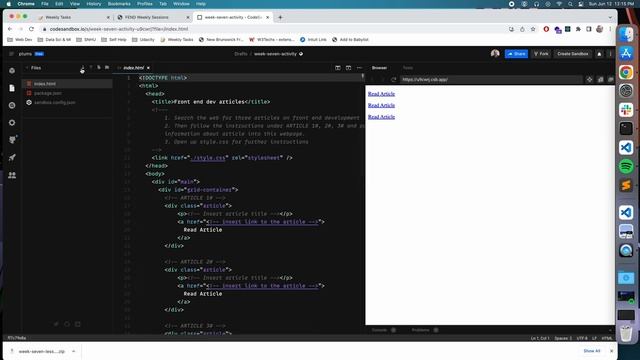
Task: Open the deployment rocket sidebar icon
Action: coord(12,158)
